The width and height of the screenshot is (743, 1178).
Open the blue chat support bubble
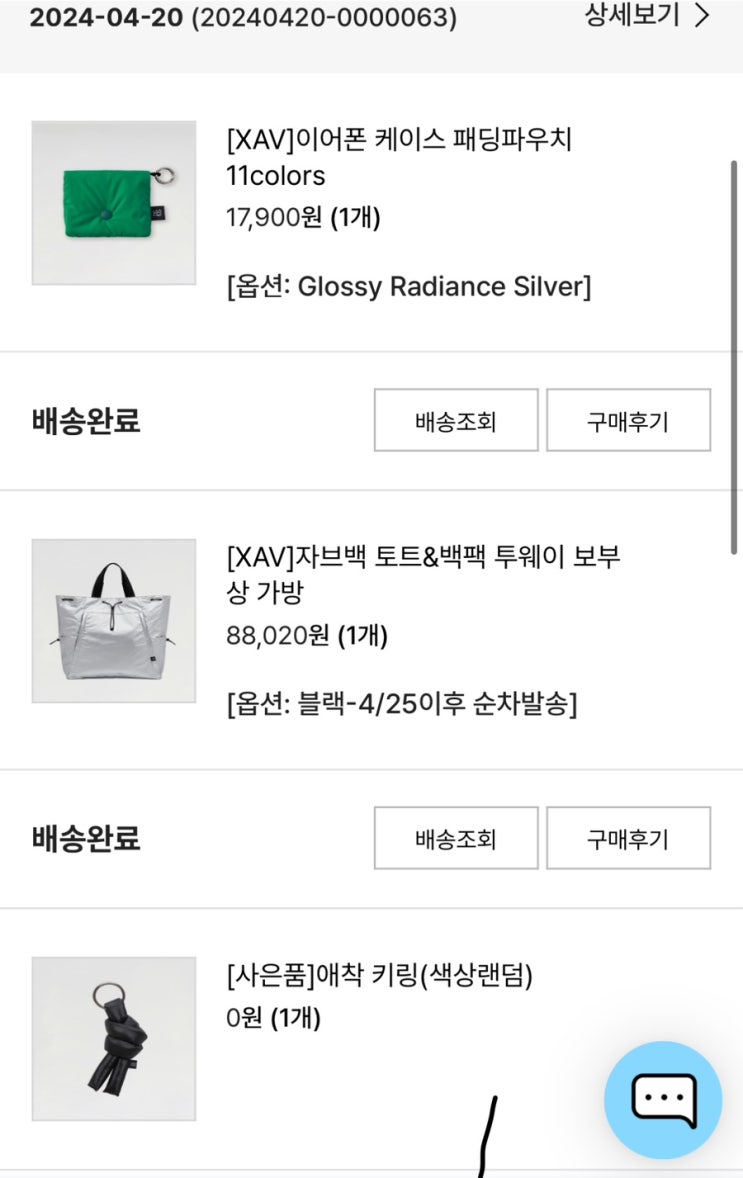(x=662, y=1099)
